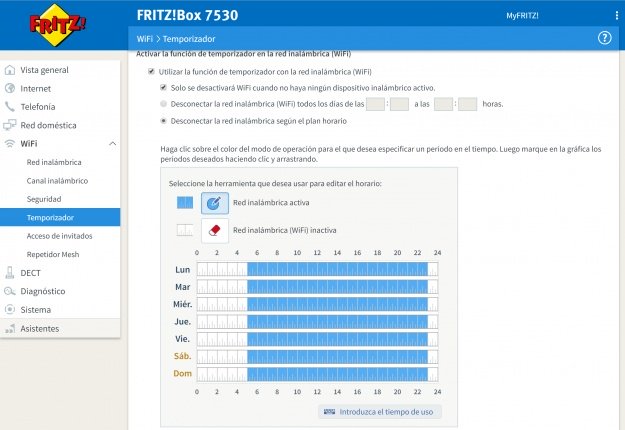Click end hour input field
The height and width of the screenshot is (430, 625).
click(x=443, y=104)
